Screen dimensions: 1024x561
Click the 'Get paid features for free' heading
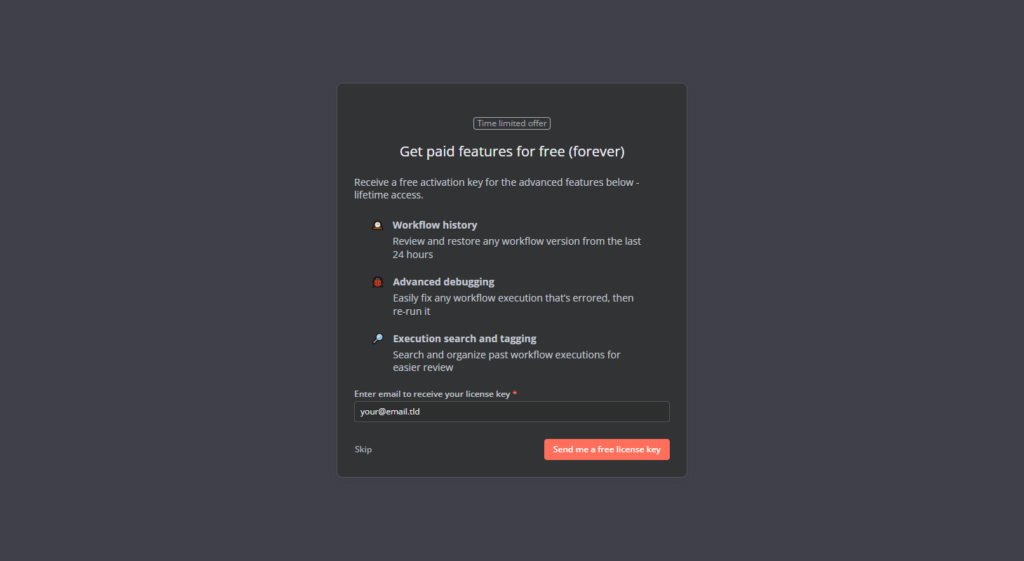click(480, 152)
